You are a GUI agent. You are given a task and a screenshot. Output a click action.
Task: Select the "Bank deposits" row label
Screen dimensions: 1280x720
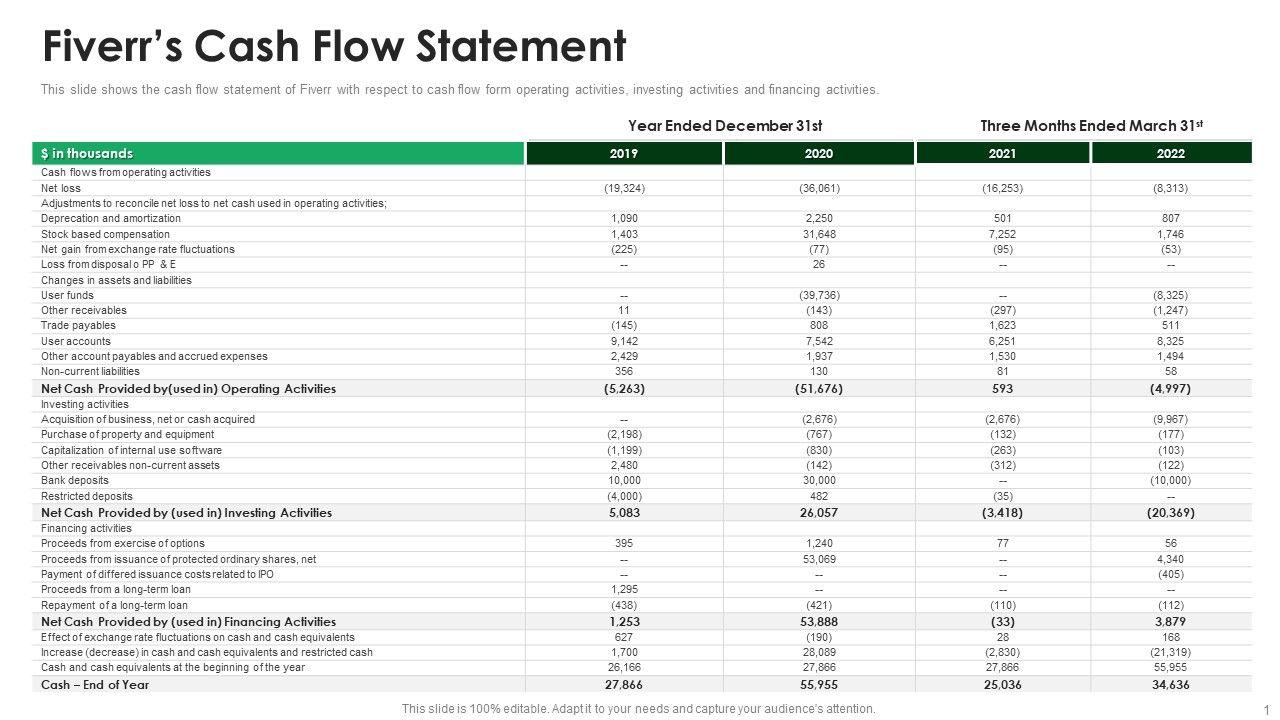coord(75,480)
